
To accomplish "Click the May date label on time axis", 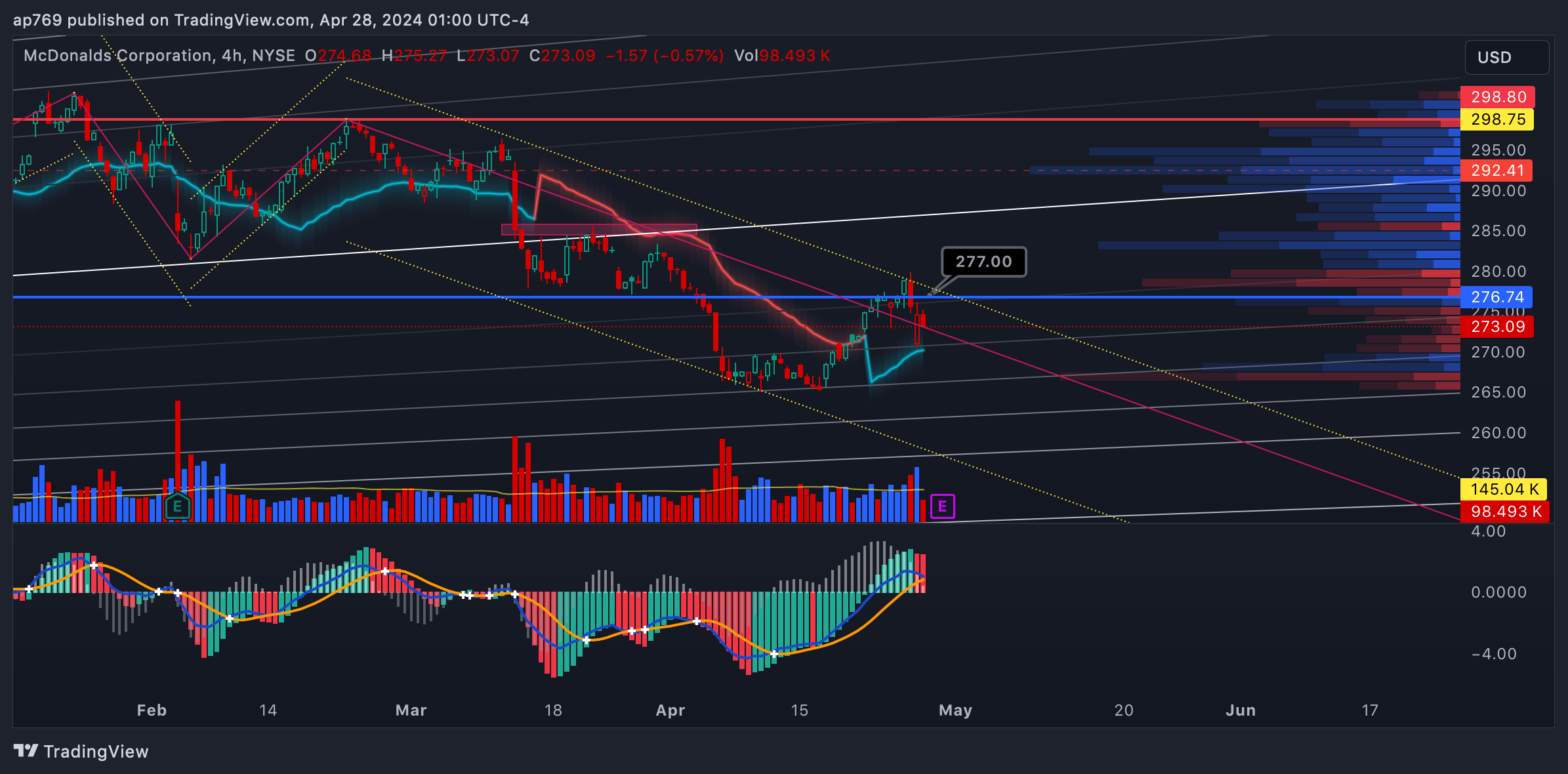I will pyautogui.click(x=955, y=710).
